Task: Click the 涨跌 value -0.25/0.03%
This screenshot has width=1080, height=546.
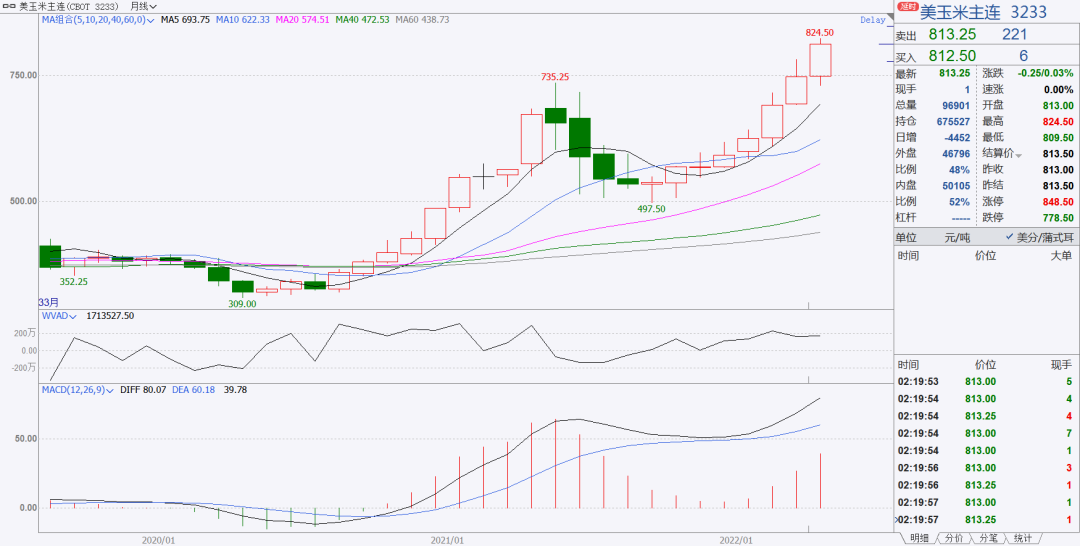Action: point(1044,73)
